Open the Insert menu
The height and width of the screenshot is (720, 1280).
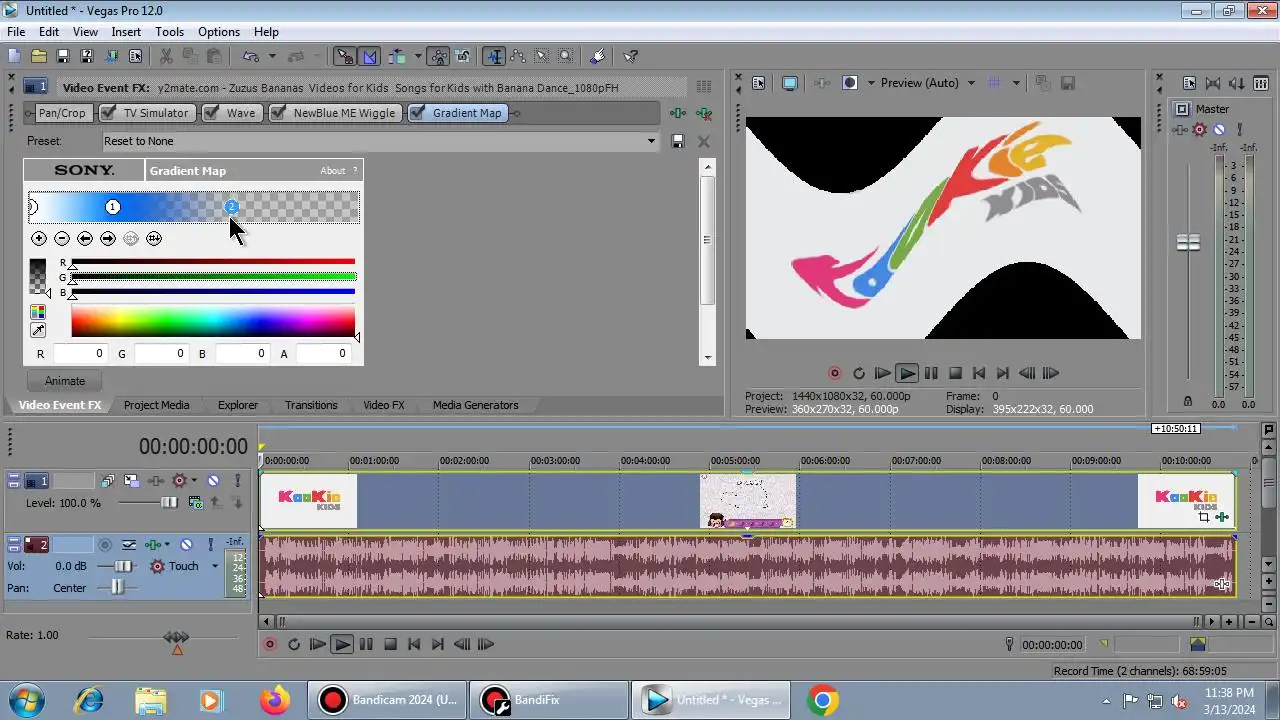[126, 32]
